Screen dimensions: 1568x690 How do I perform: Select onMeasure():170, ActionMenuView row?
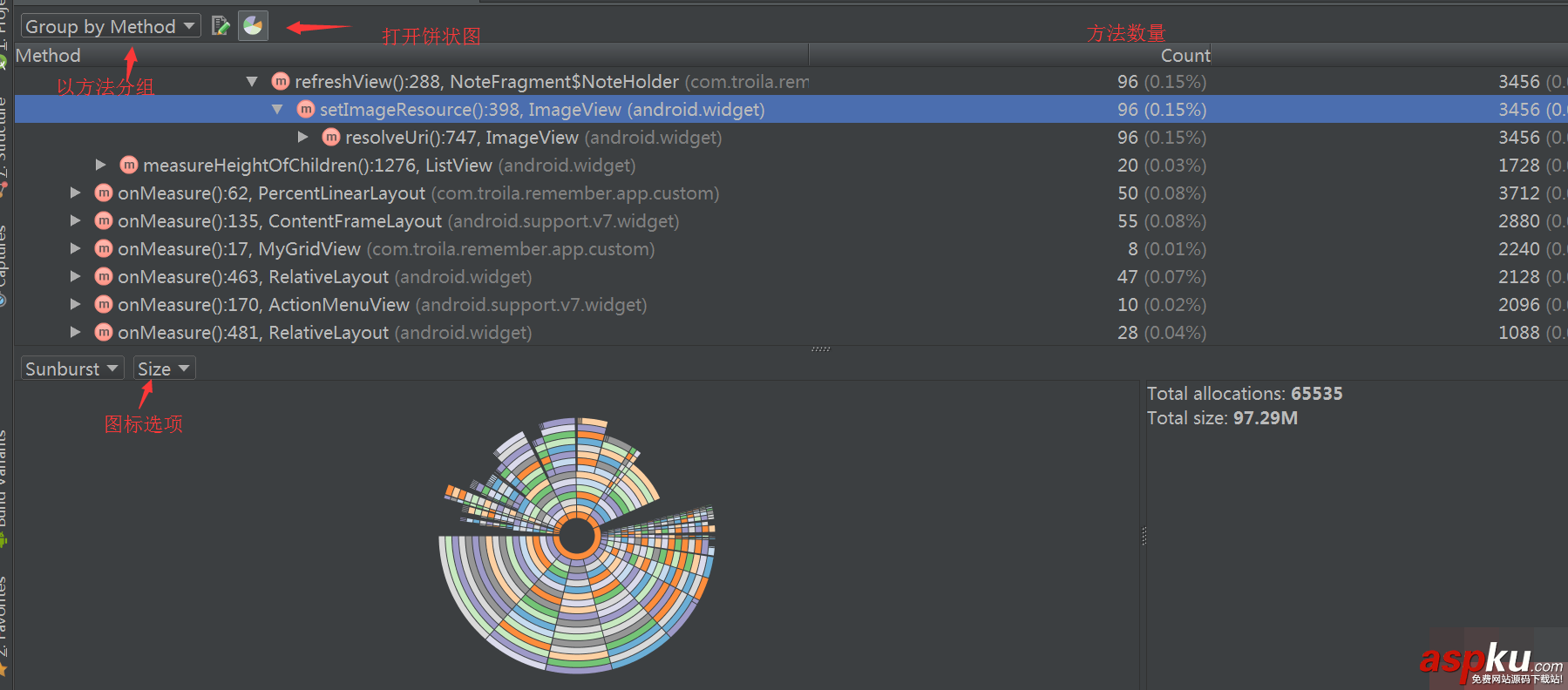(791, 305)
